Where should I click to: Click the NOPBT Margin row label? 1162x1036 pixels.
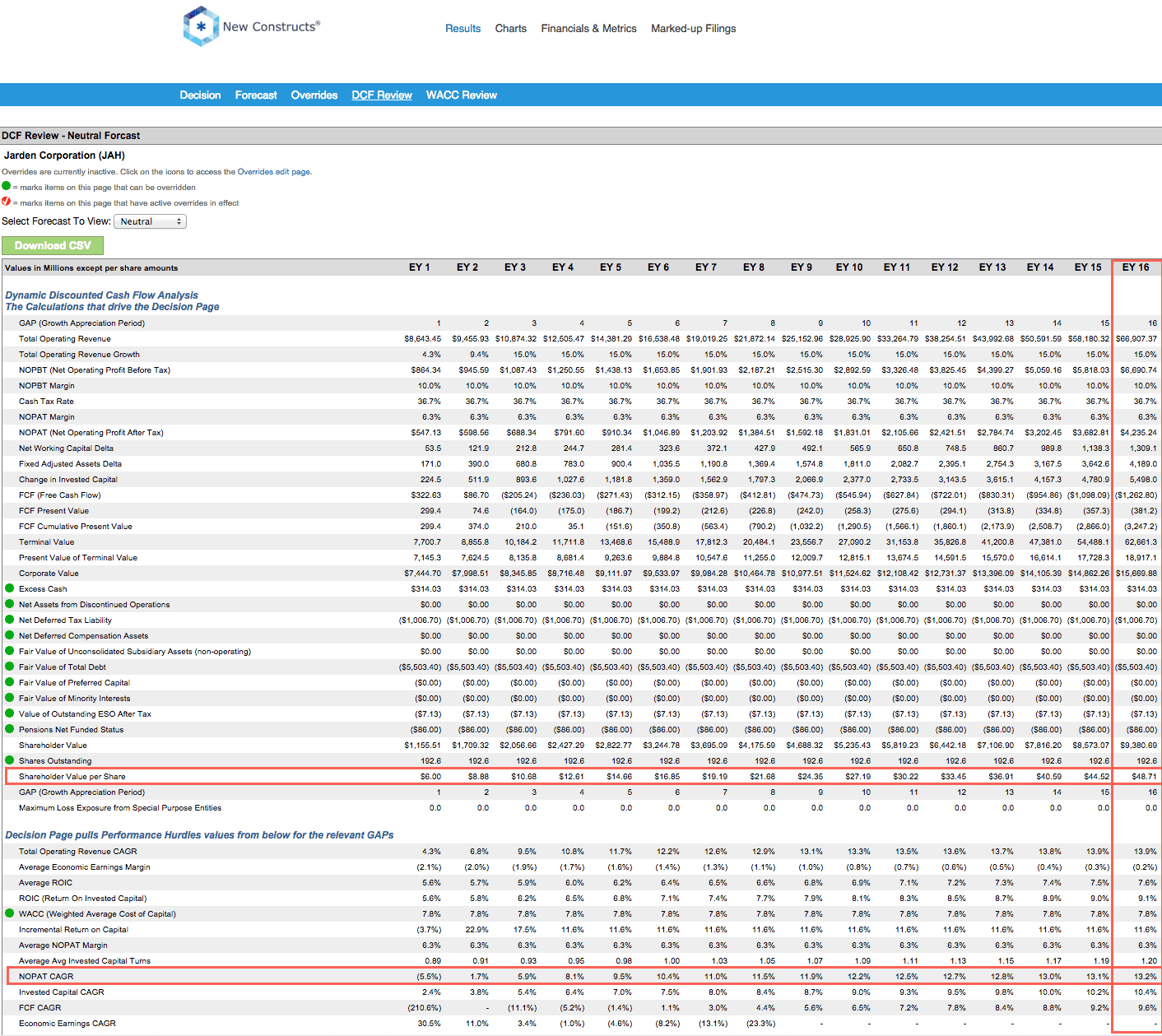(x=46, y=386)
